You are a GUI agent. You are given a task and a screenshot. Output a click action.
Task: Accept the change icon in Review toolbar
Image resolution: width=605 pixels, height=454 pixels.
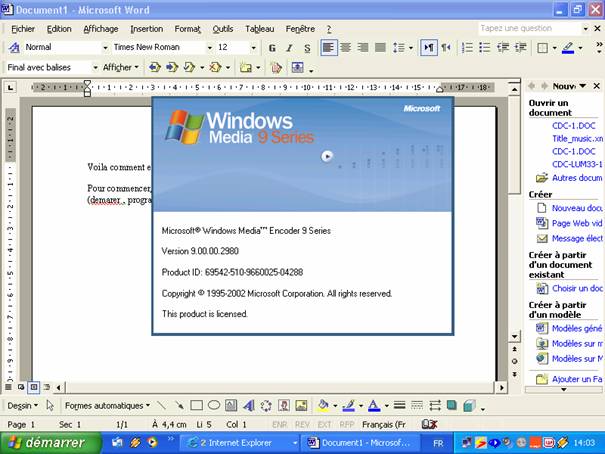(x=189, y=68)
